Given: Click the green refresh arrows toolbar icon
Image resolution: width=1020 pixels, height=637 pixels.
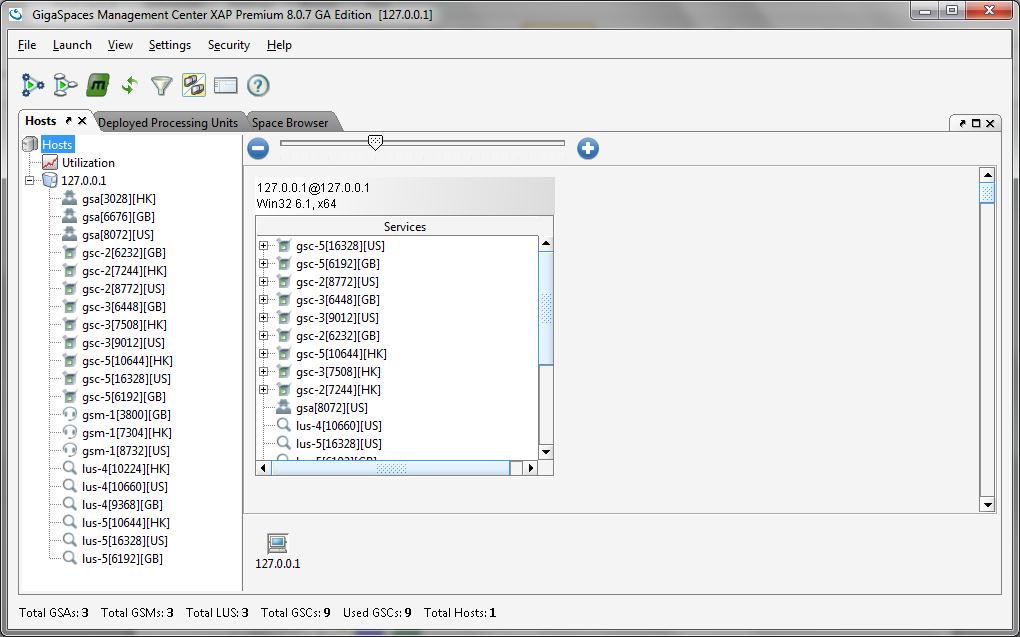Looking at the screenshot, I should click(129, 86).
